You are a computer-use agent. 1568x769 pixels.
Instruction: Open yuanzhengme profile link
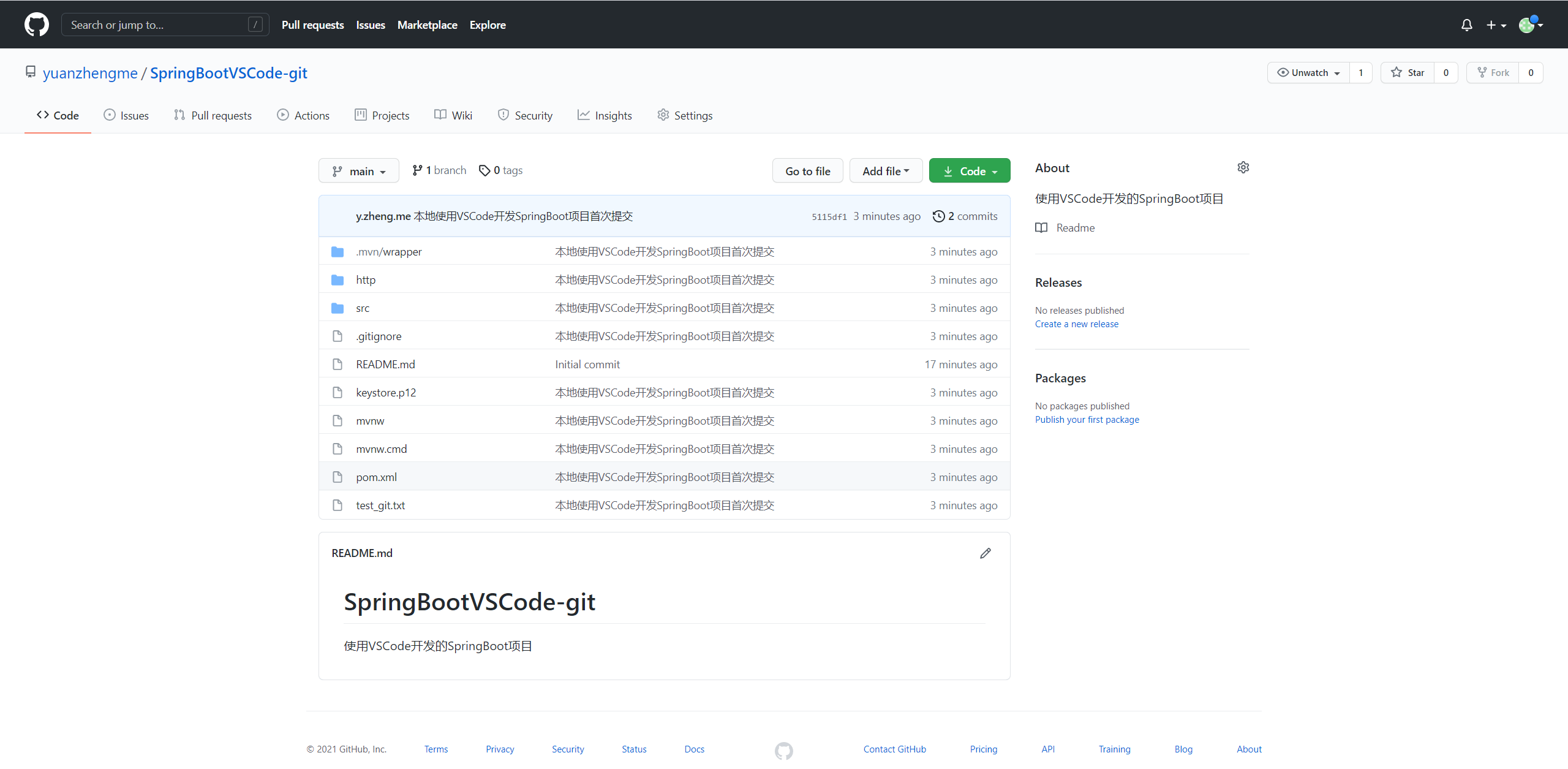coord(90,73)
